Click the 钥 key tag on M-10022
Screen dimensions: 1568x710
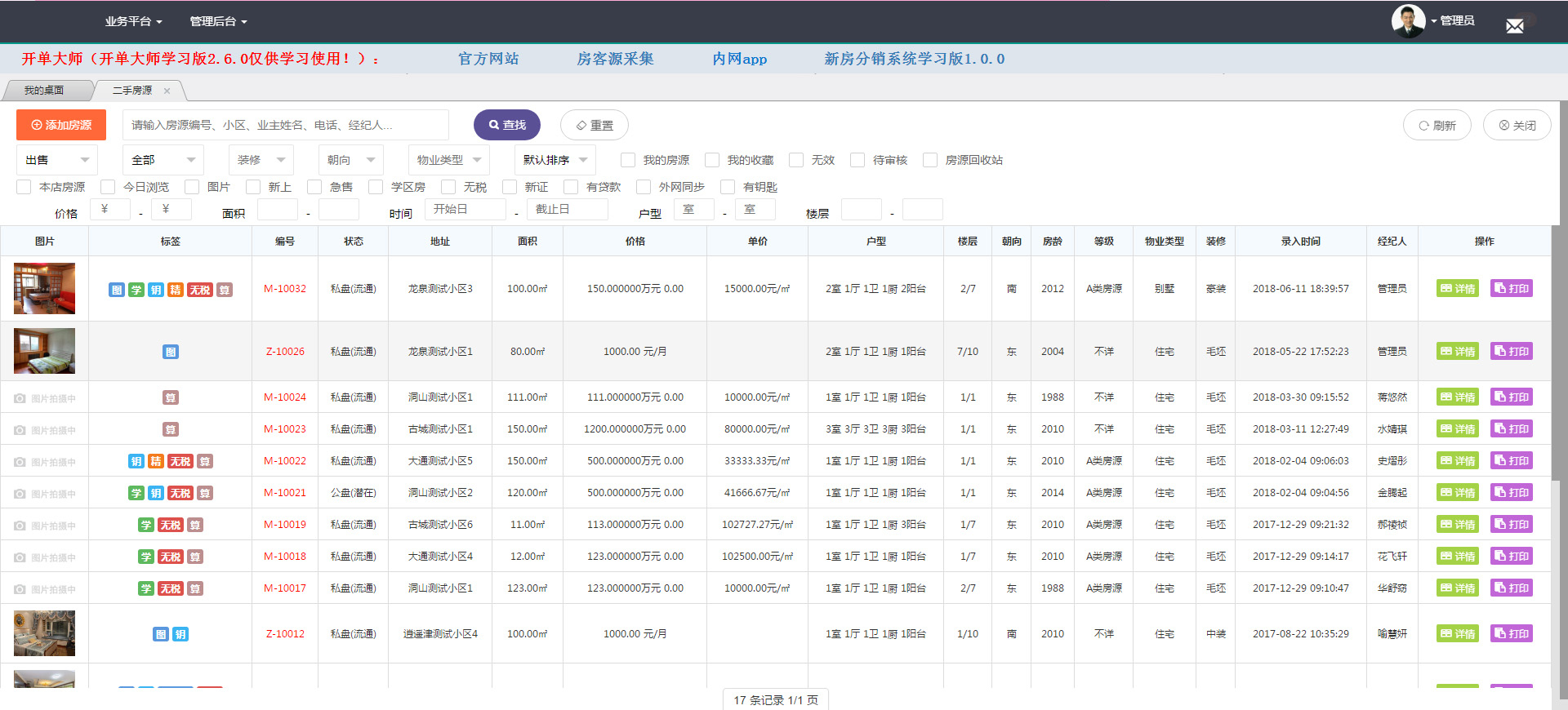click(136, 462)
